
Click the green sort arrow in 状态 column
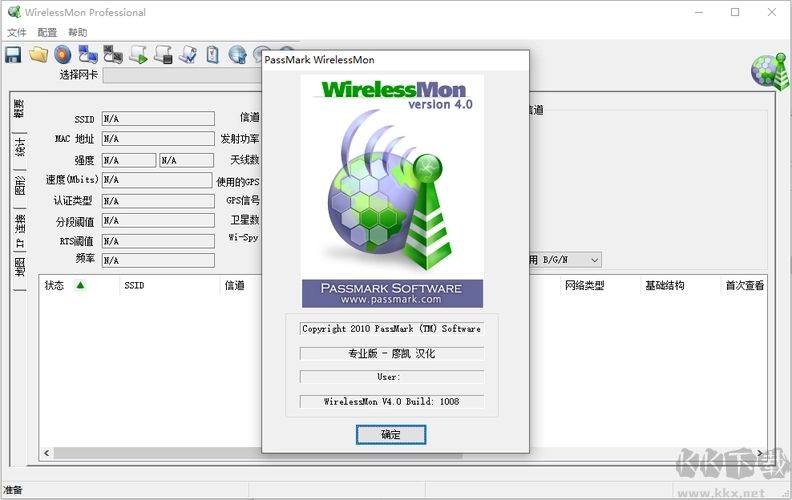pyautogui.click(x=80, y=285)
